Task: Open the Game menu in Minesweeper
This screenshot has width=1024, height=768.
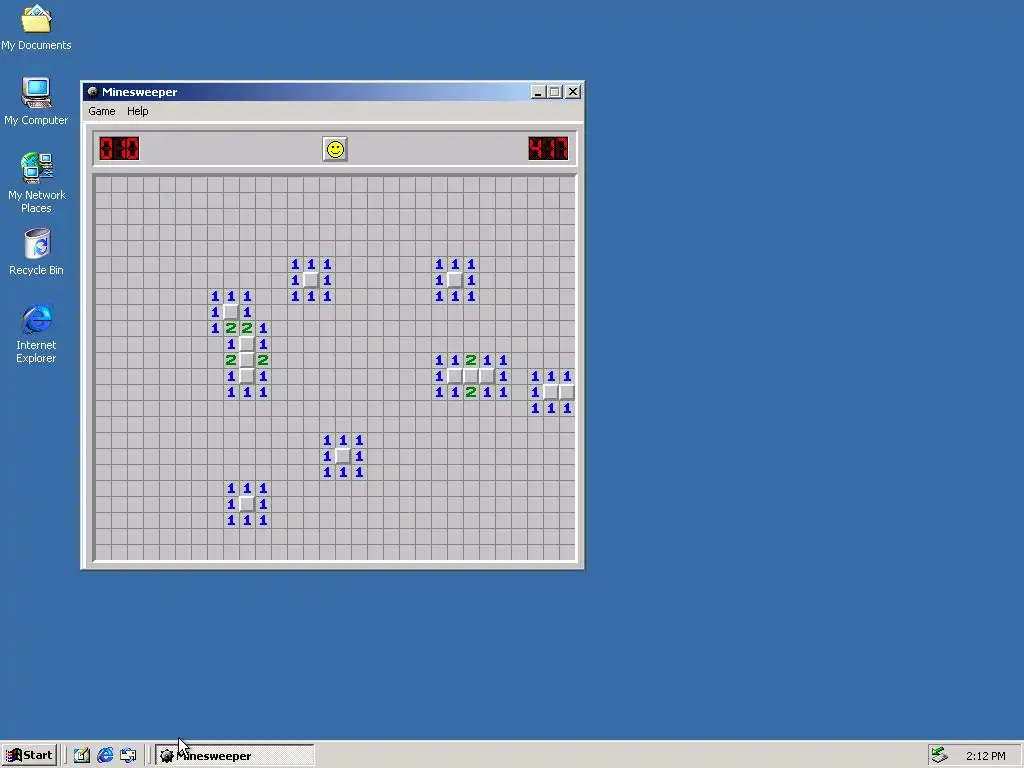Action: (102, 111)
